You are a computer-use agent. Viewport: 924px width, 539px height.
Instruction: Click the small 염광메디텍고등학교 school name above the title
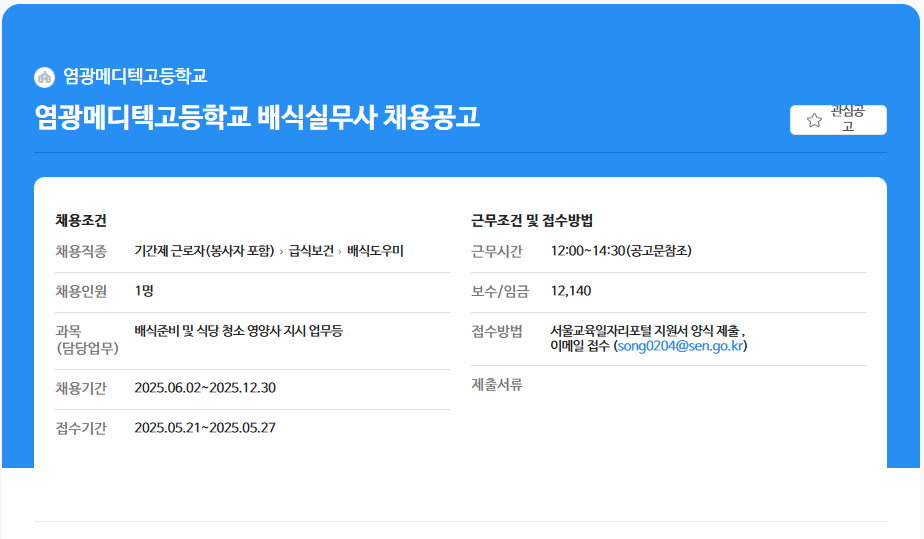point(135,76)
